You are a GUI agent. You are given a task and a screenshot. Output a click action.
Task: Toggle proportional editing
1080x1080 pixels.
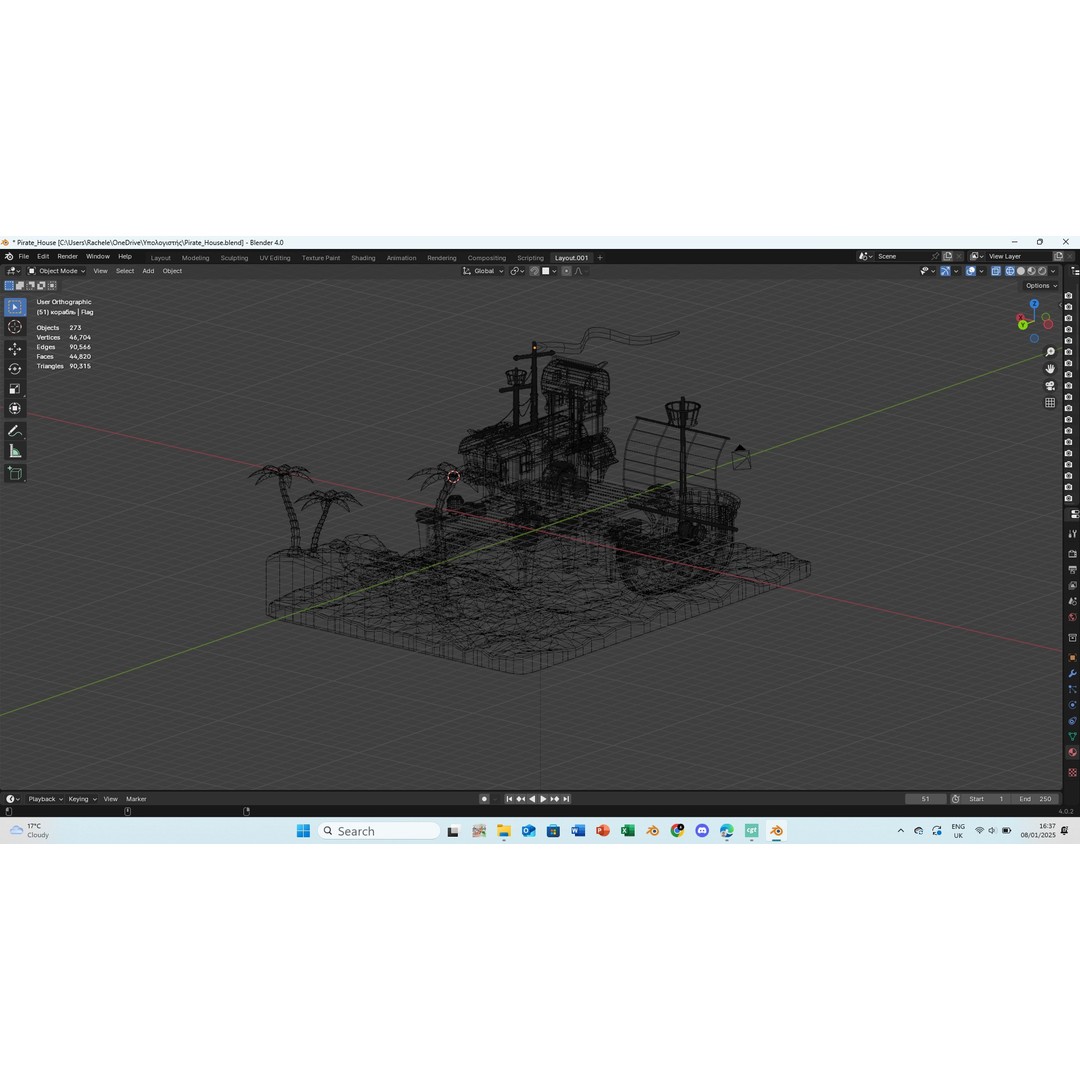566,271
